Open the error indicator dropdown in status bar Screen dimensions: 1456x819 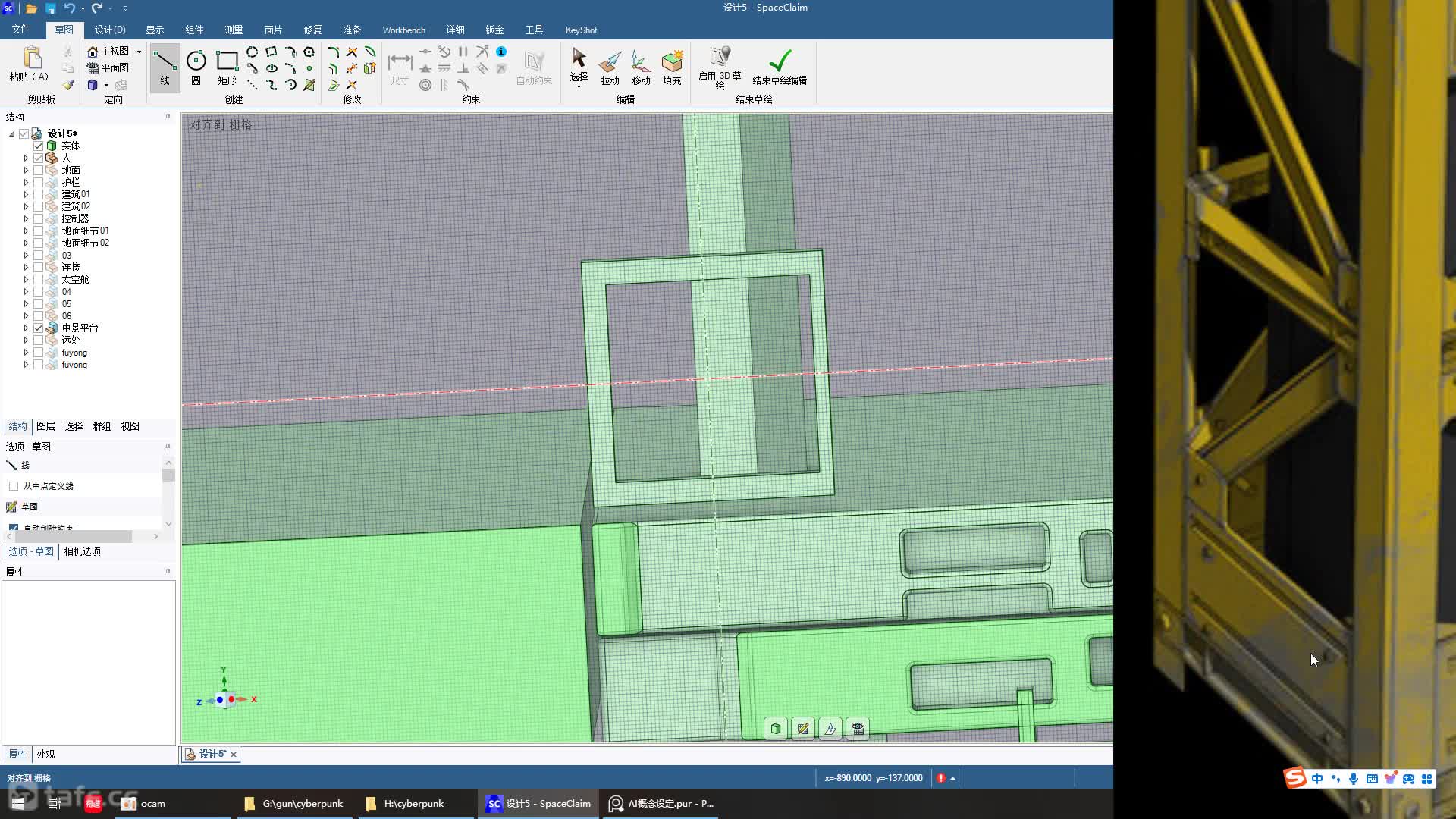tap(952, 778)
